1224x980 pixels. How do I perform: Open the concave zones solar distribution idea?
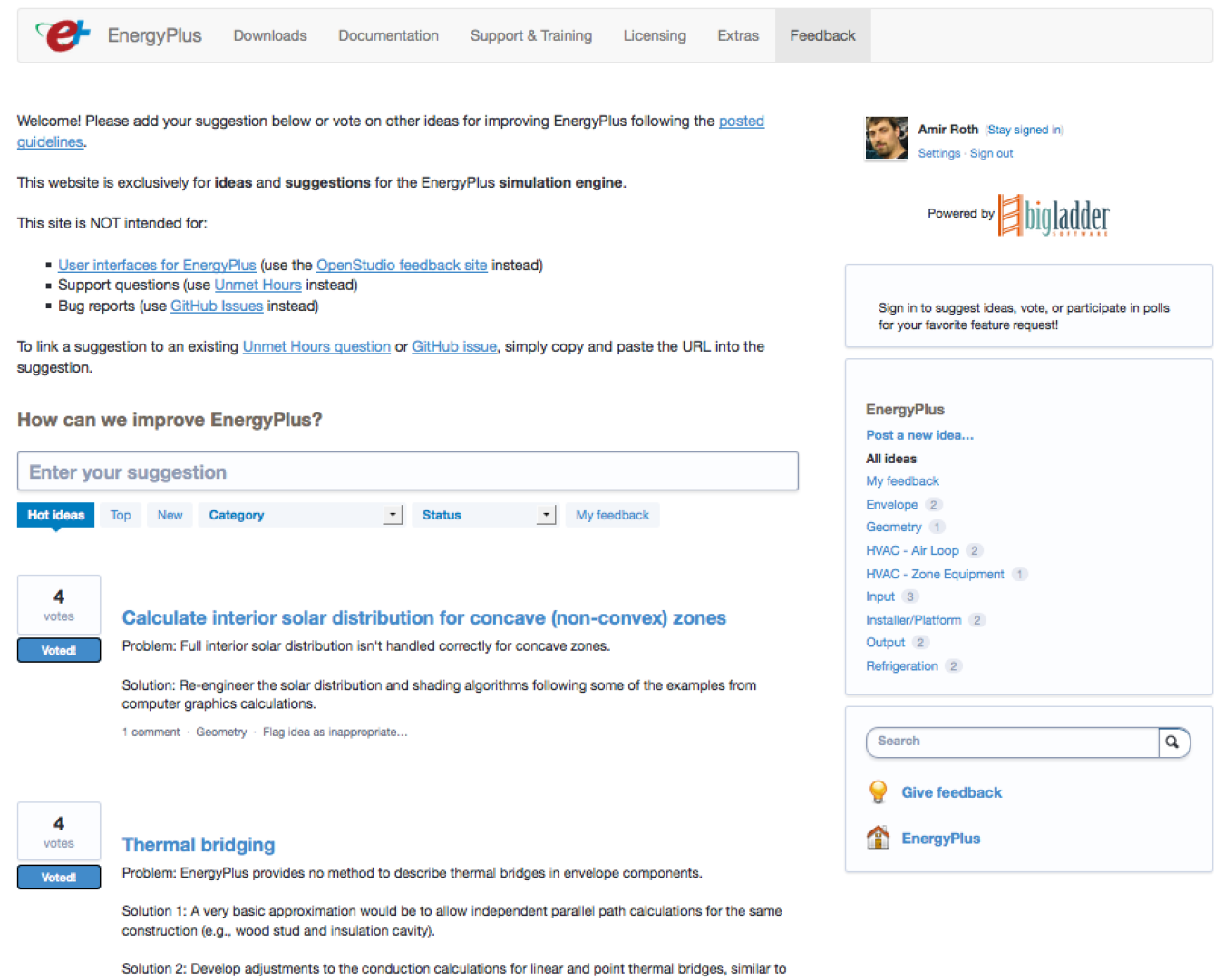point(424,617)
